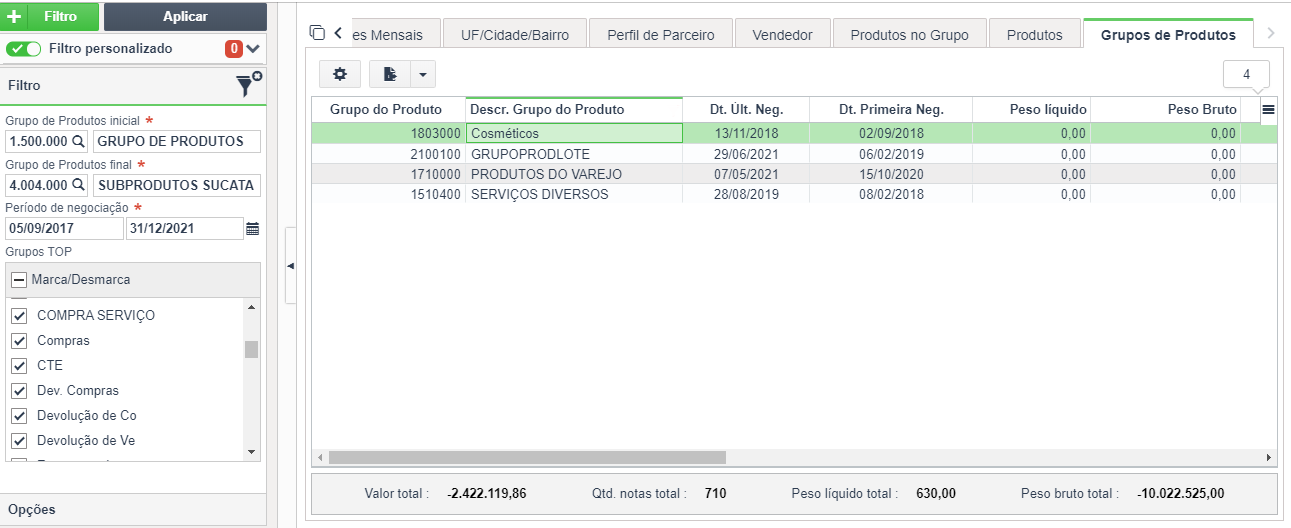Navigate tabs left with the arrow
Viewport: 1291px width, 528px height.
339,33
